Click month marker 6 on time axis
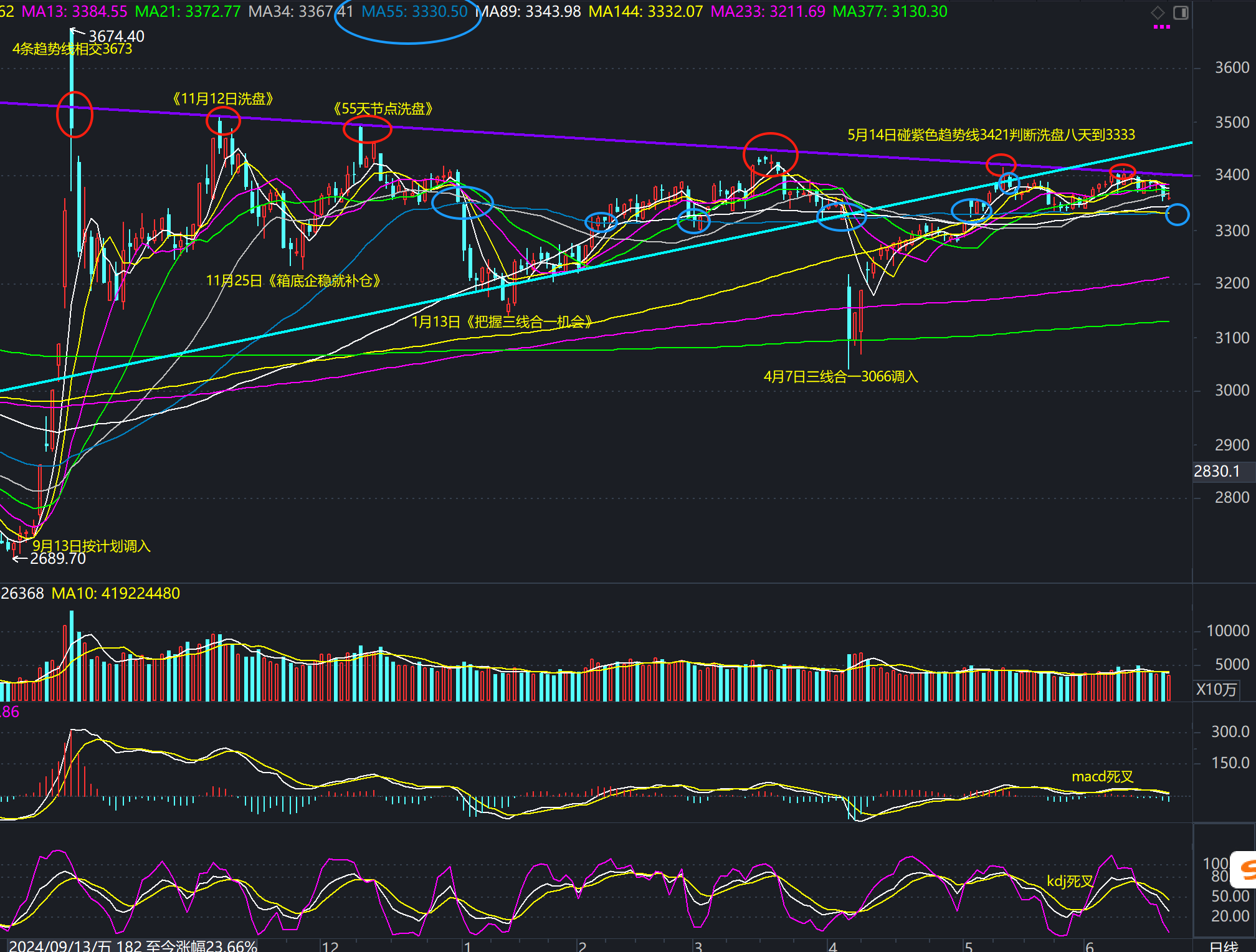 pyautogui.click(x=1090, y=946)
